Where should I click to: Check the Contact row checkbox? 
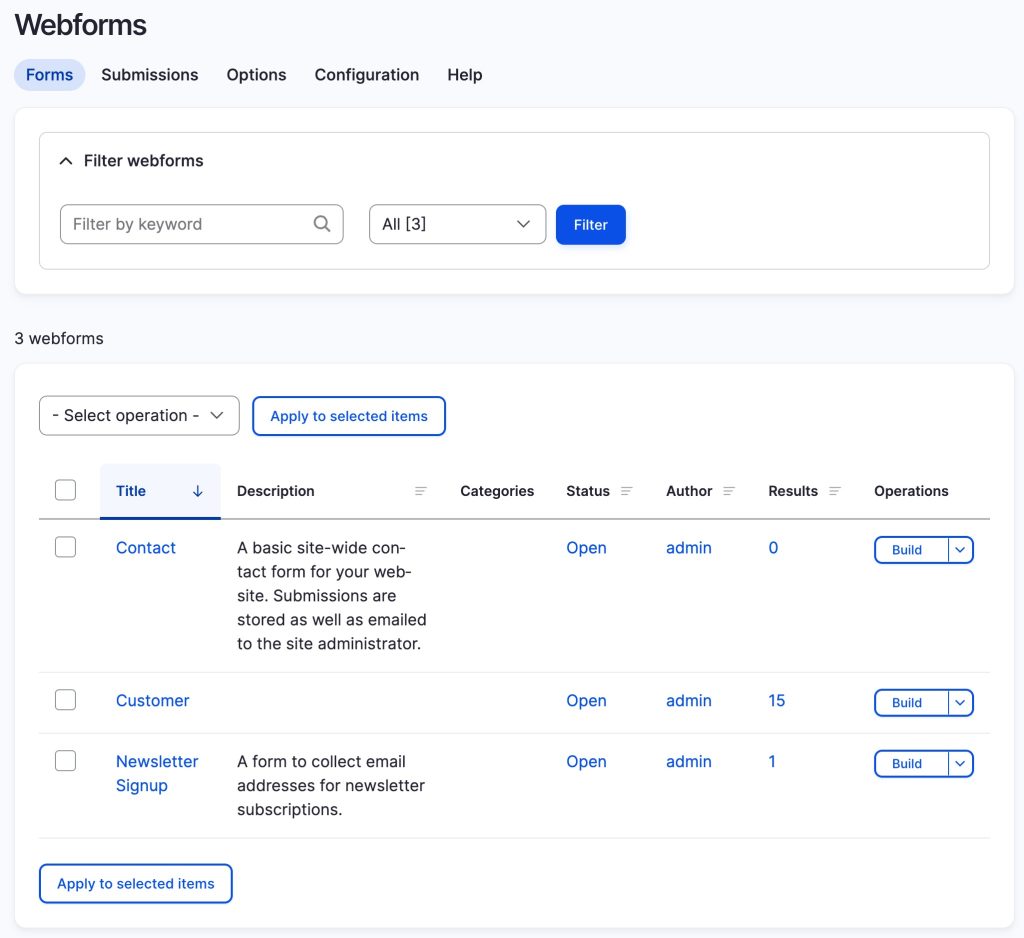click(x=65, y=547)
